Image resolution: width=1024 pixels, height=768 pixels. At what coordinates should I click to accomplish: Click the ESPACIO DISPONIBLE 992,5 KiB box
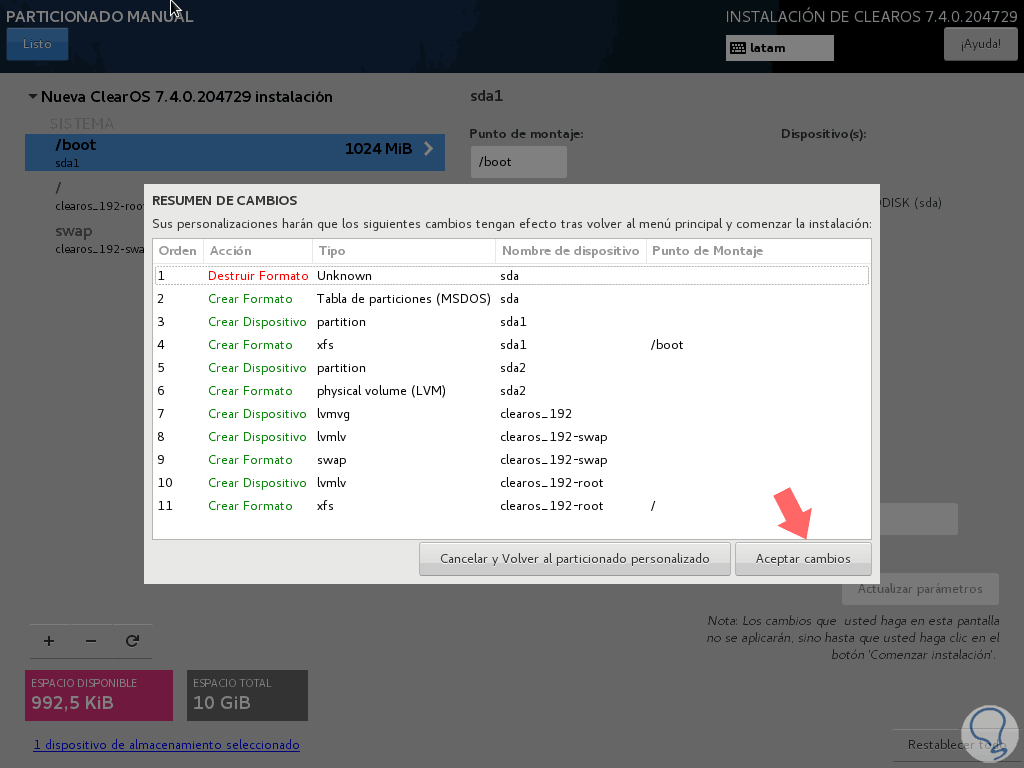point(99,696)
